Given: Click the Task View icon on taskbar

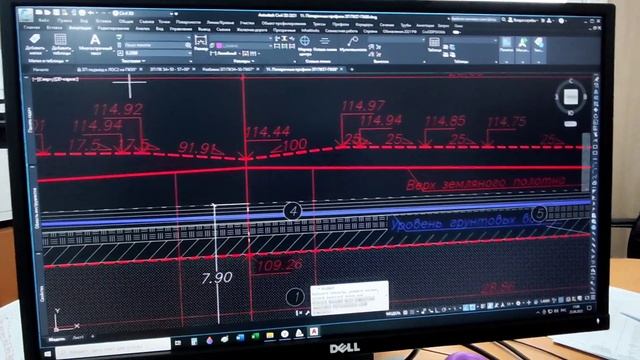Looking at the screenshot, I should 178,343.
